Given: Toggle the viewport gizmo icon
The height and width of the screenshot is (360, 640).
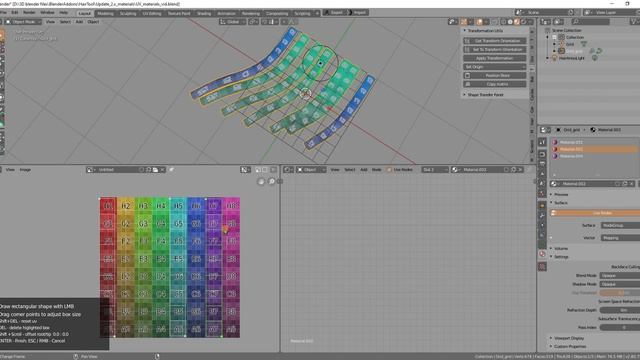Looking at the screenshot, I should point(464,22).
